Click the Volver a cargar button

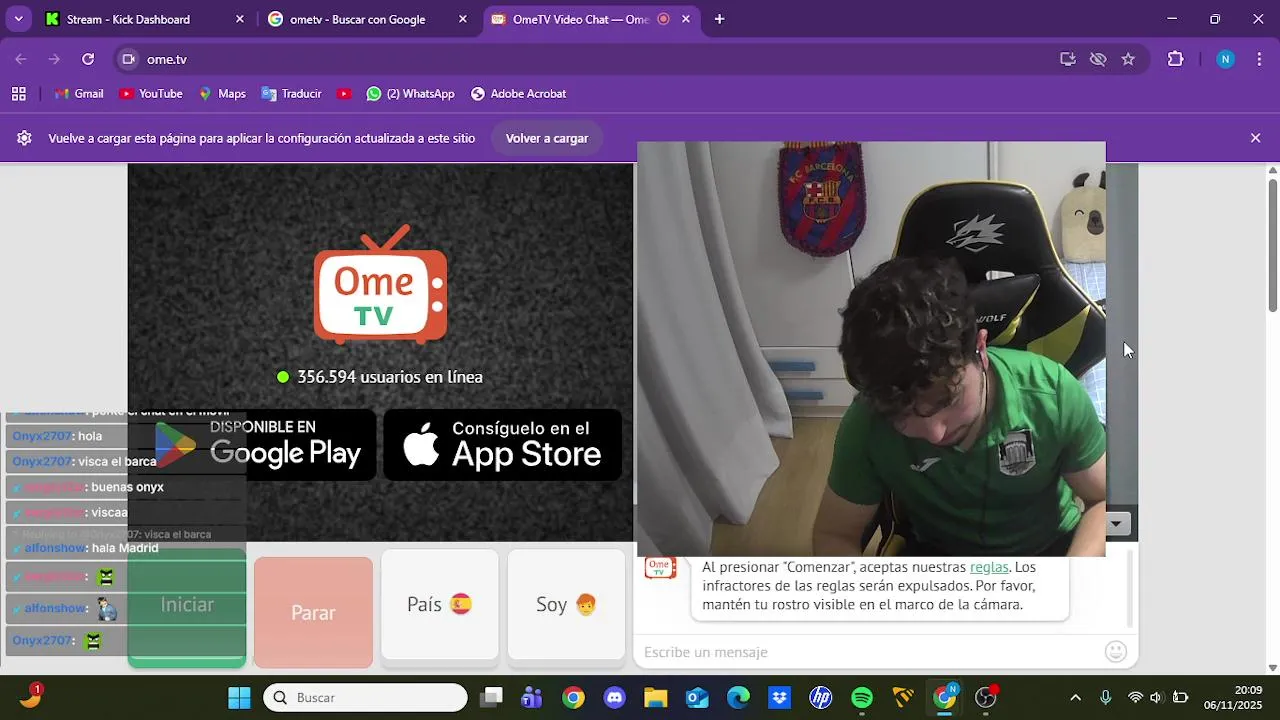(547, 138)
